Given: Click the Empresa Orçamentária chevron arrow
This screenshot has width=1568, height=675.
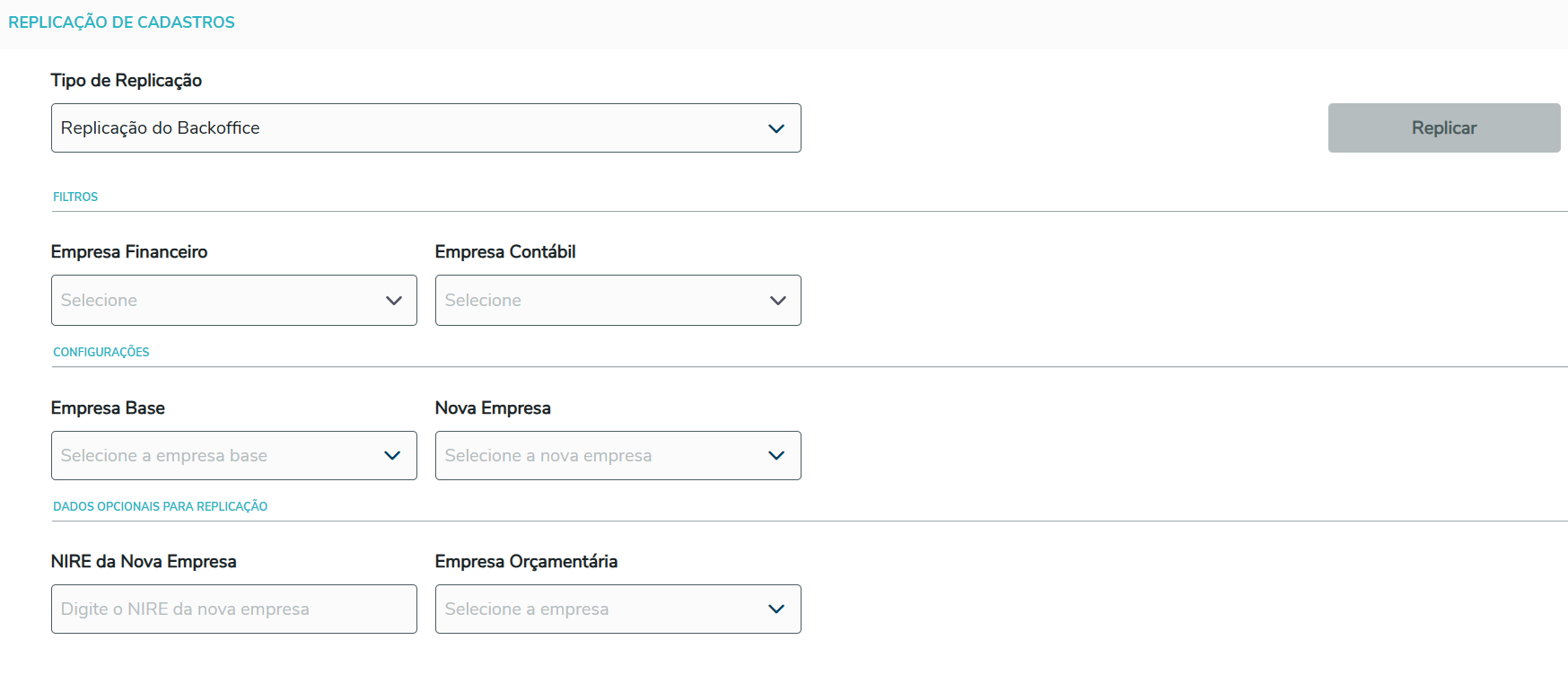Looking at the screenshot, I should 776,609.
